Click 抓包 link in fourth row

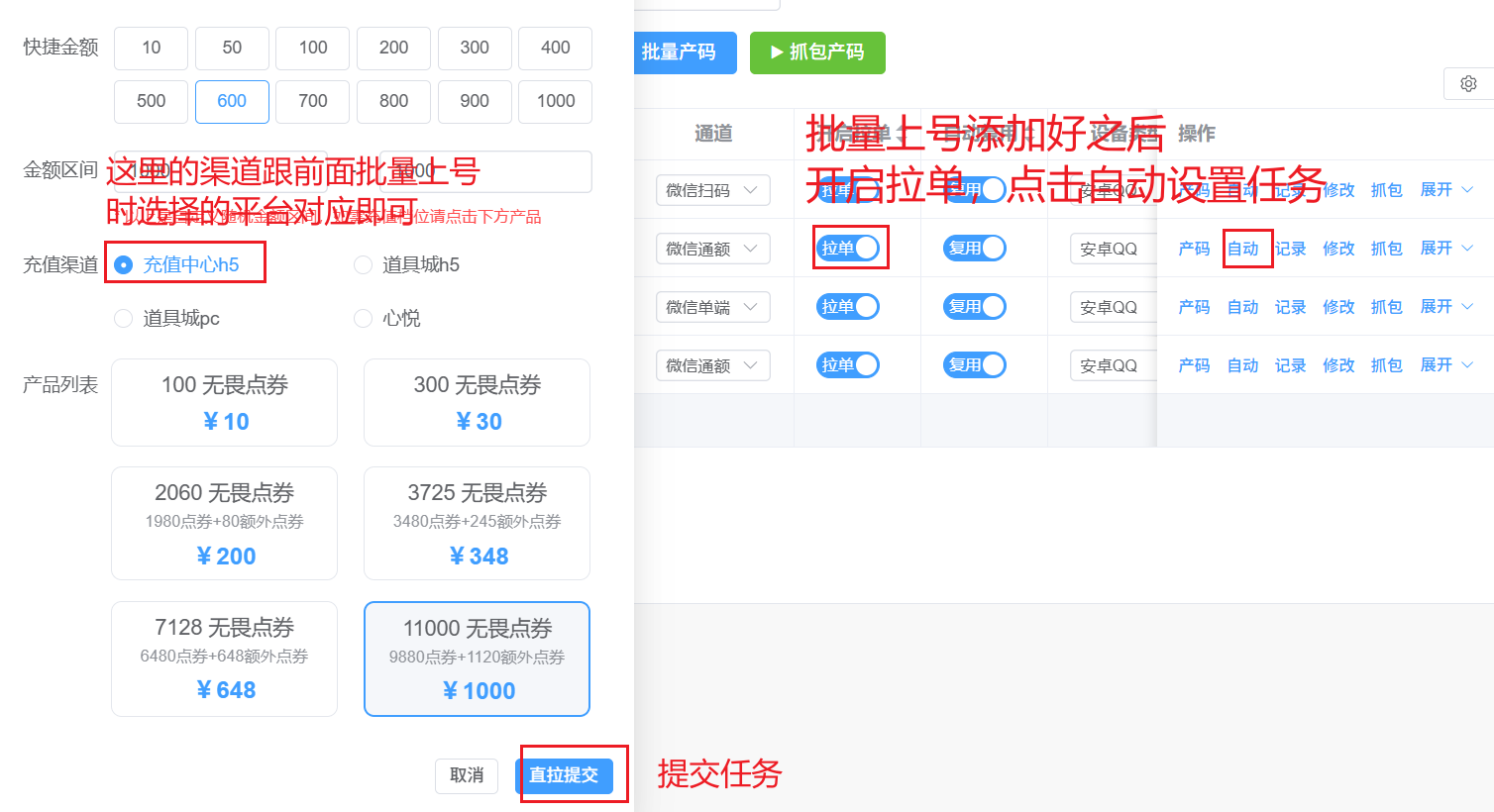tap(1386, 365)
